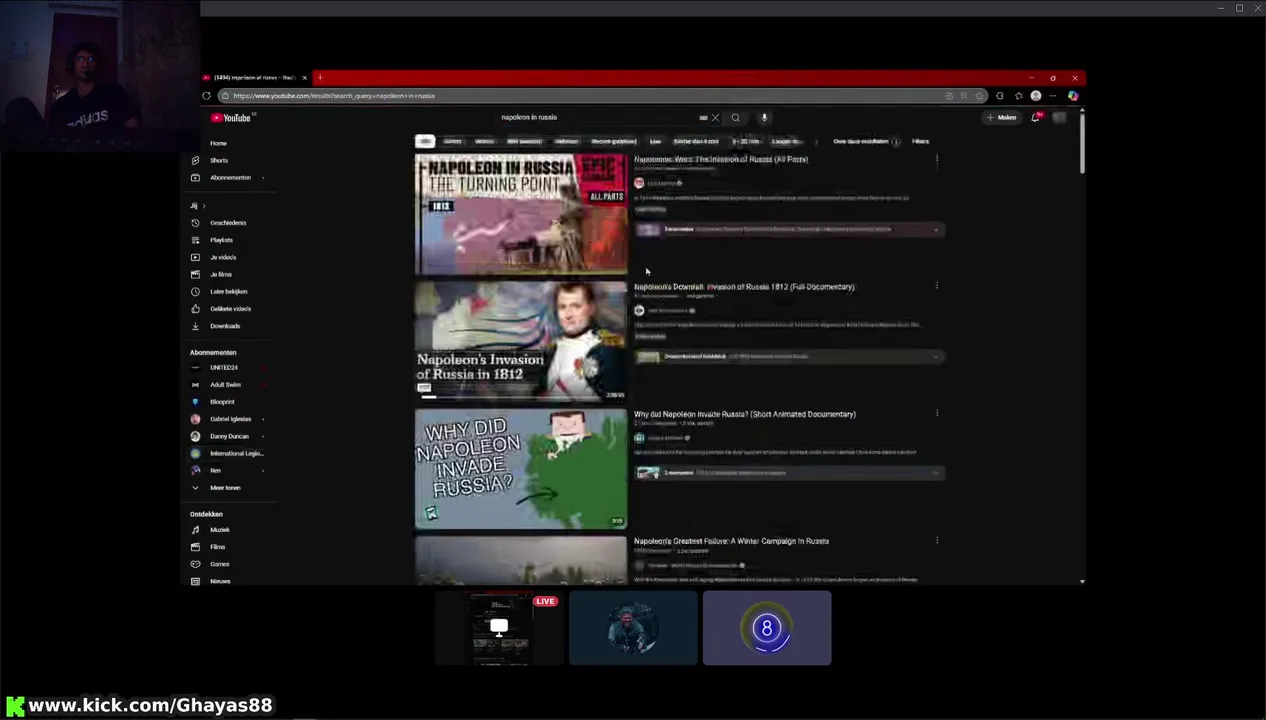
Task: Open Abonnementen in the sidebar
Action: pos(230,178)
